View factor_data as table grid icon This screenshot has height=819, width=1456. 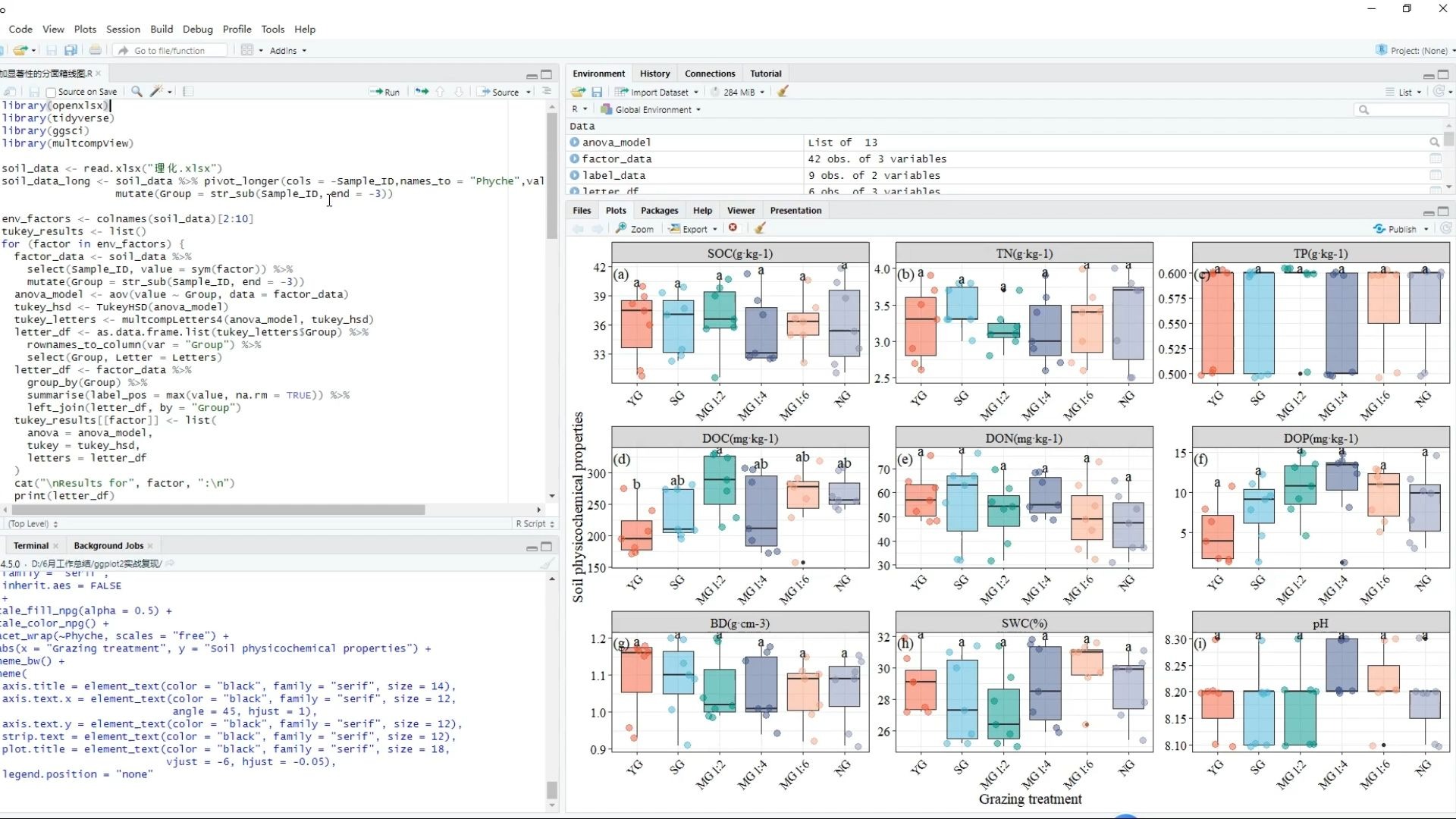1435,158
